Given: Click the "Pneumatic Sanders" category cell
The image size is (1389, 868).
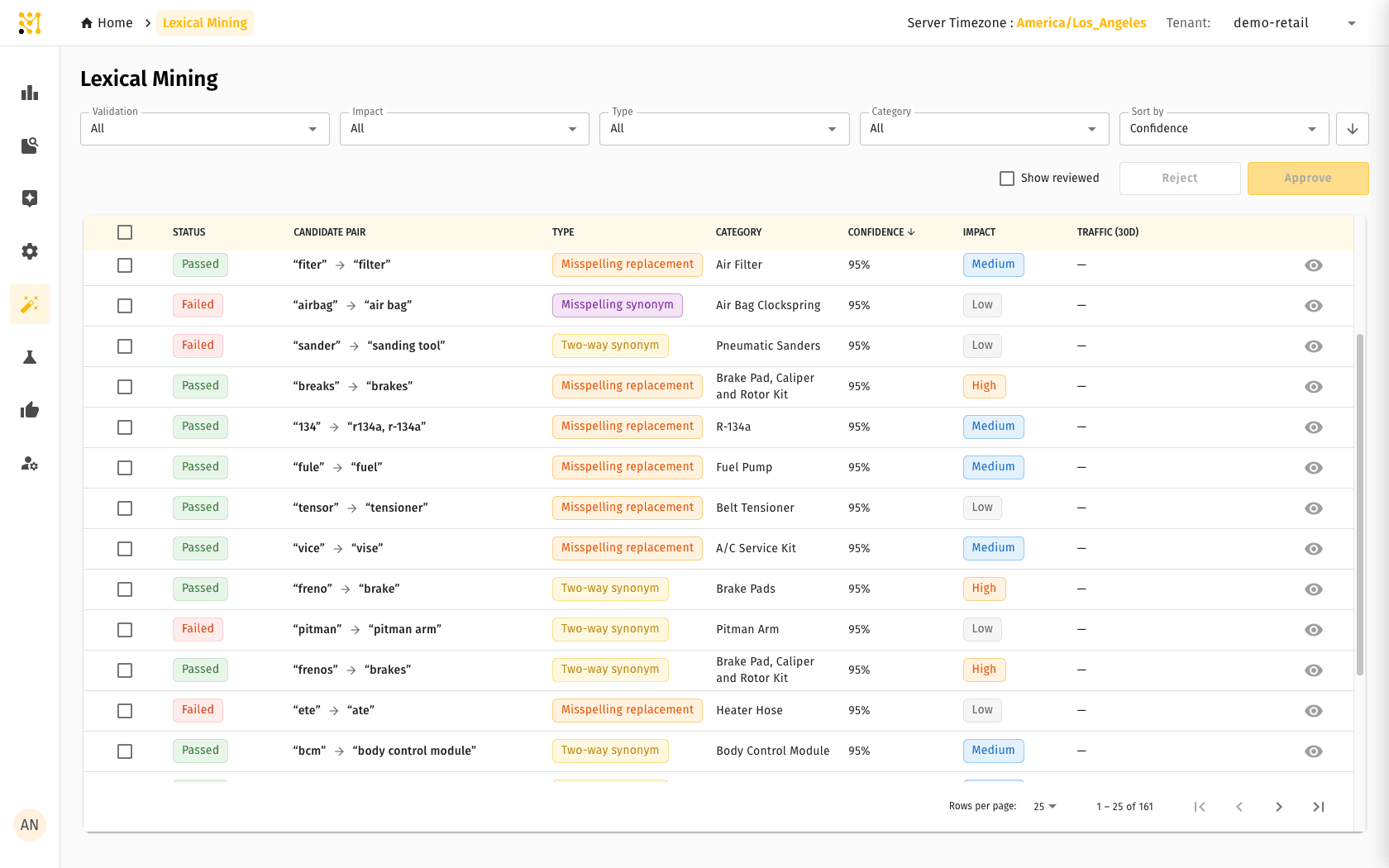Looking at the screenshot, I should pos(768,346).
